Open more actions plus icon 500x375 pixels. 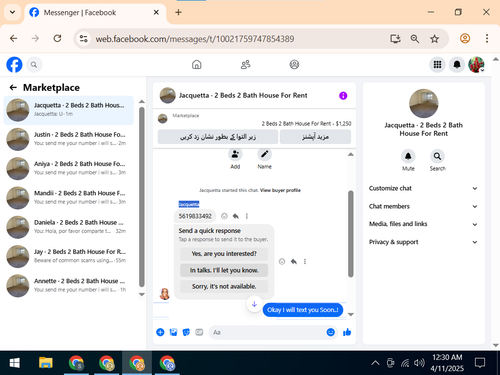(x=160, y=332)
